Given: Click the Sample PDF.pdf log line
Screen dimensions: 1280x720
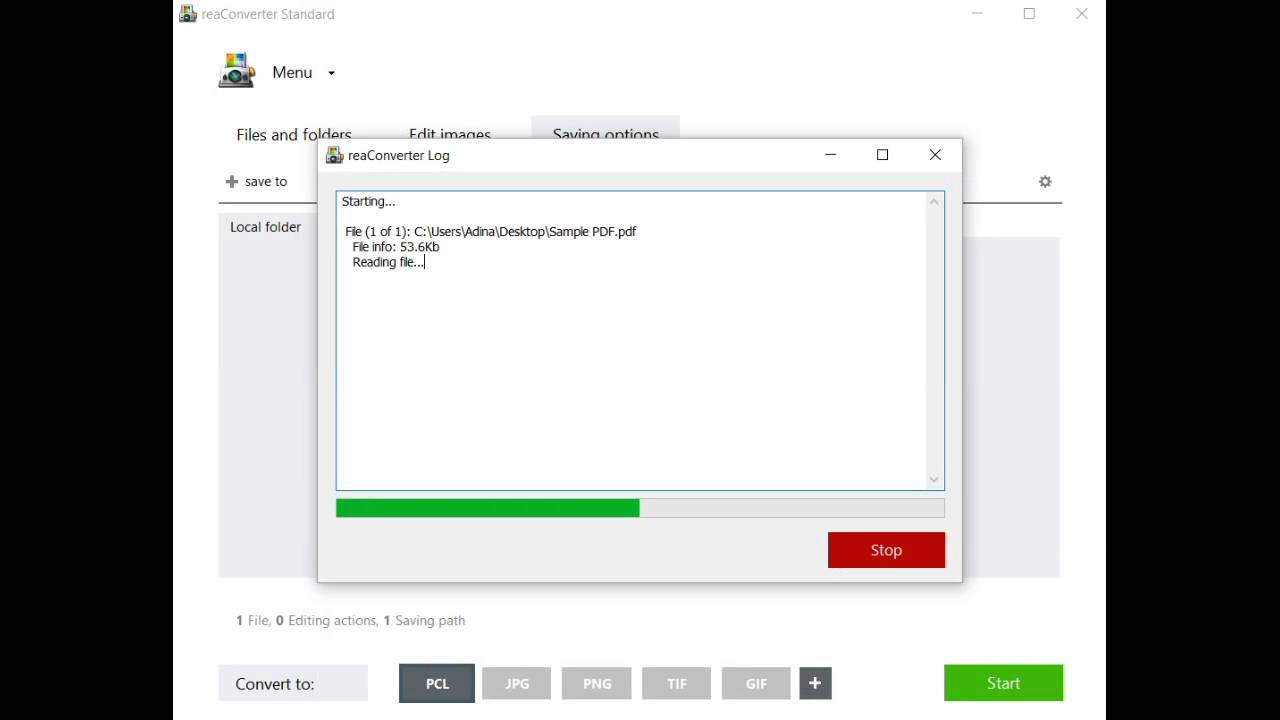Looking at the screenshot, I should point(491,232).
